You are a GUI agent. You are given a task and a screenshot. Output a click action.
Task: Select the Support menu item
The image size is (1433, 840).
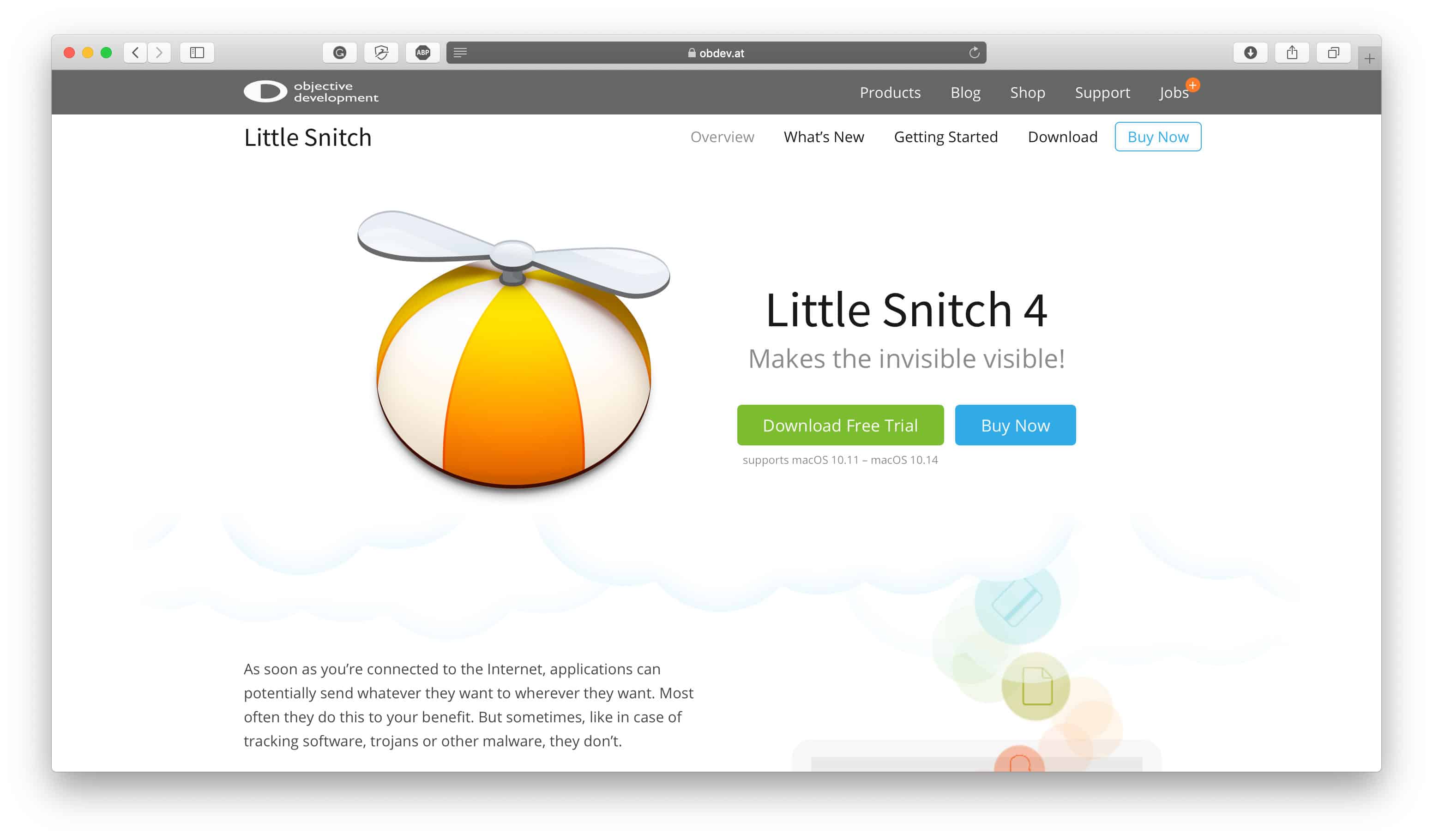pos(1102,92)
